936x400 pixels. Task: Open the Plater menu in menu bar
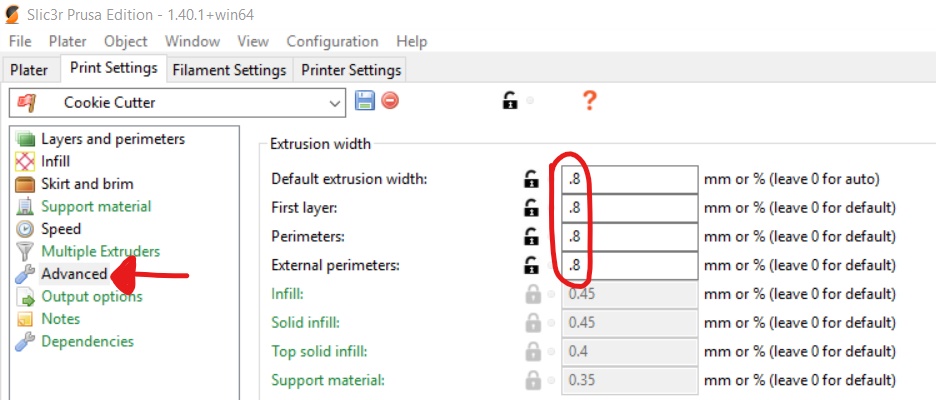click(x=67, y=41)
